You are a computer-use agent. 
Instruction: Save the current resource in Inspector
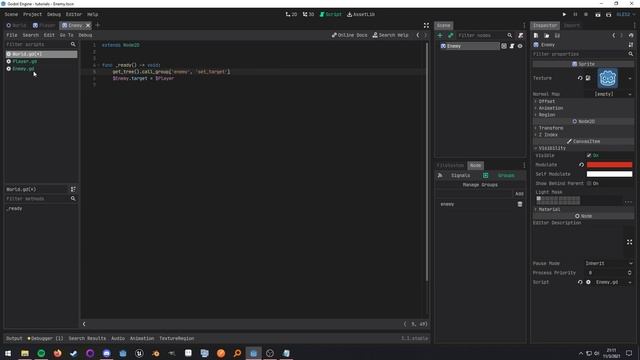[x=557, y=36]
